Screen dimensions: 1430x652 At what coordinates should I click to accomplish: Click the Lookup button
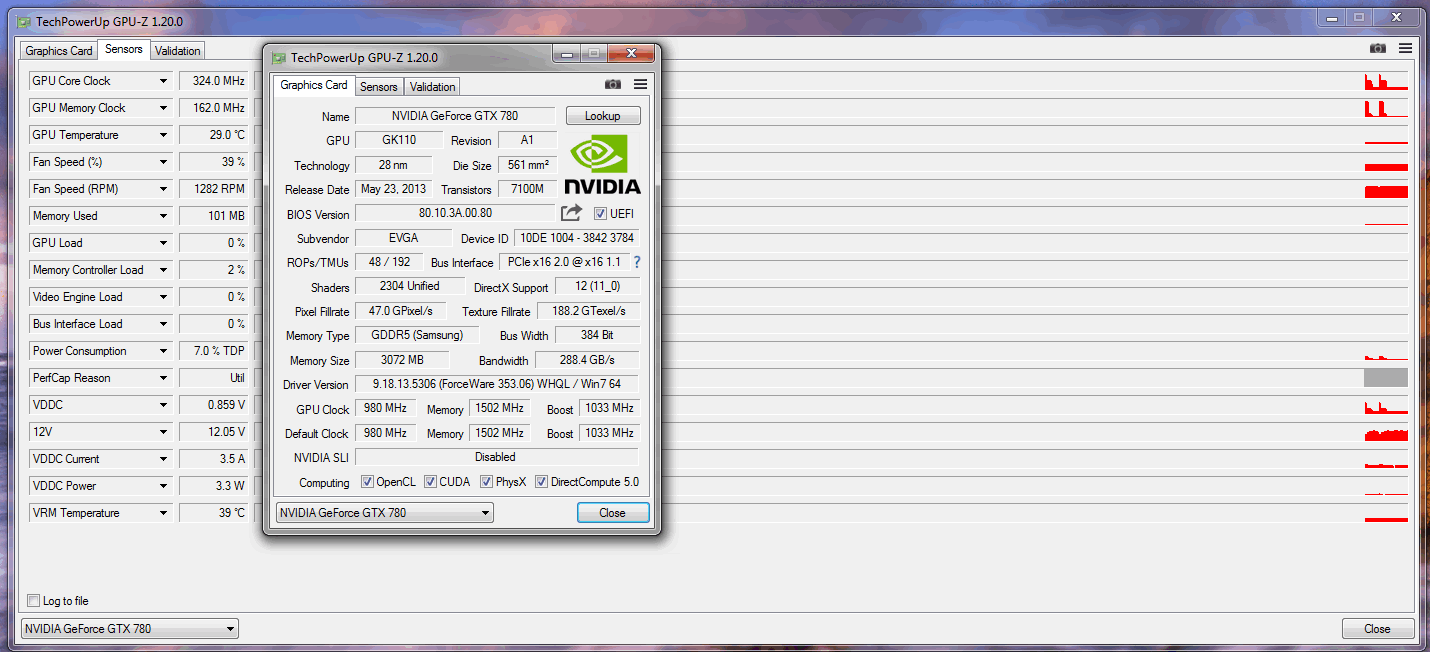602,116
